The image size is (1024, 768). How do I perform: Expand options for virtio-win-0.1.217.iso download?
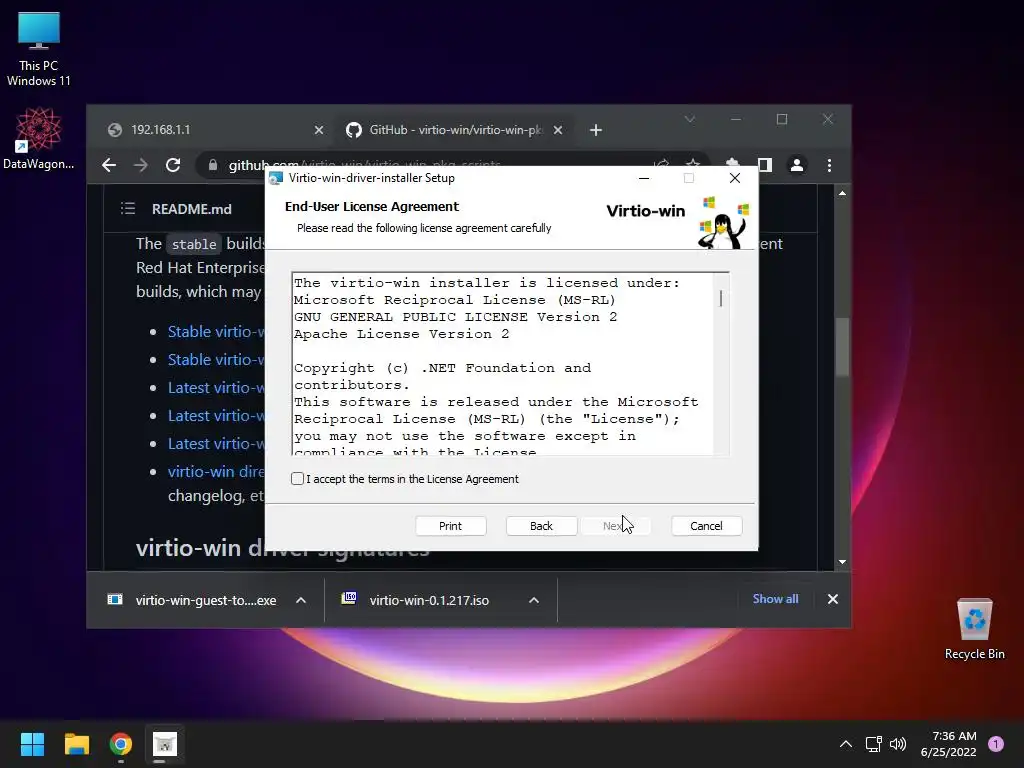pos(534,600)
